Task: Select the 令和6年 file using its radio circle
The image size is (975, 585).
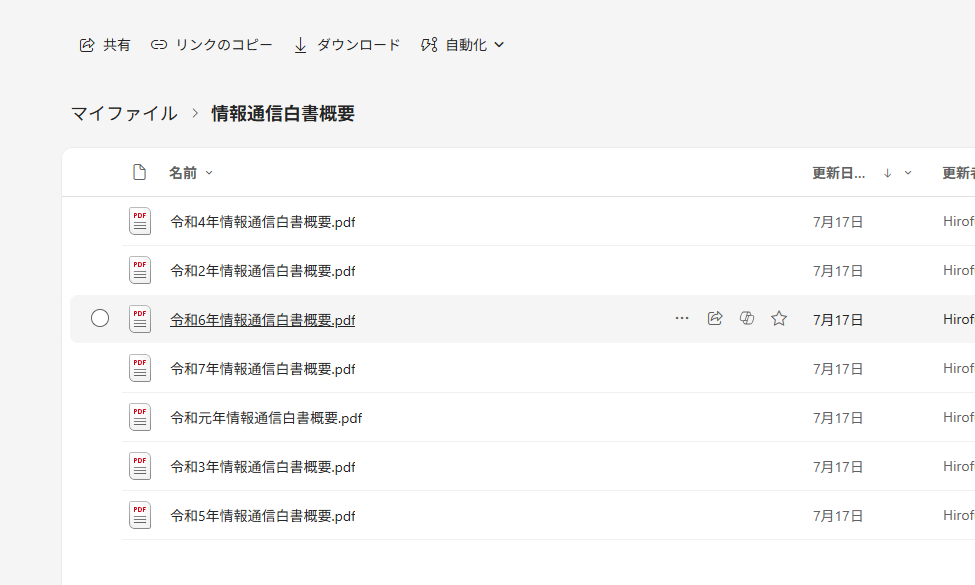Action: pos(100,319)
